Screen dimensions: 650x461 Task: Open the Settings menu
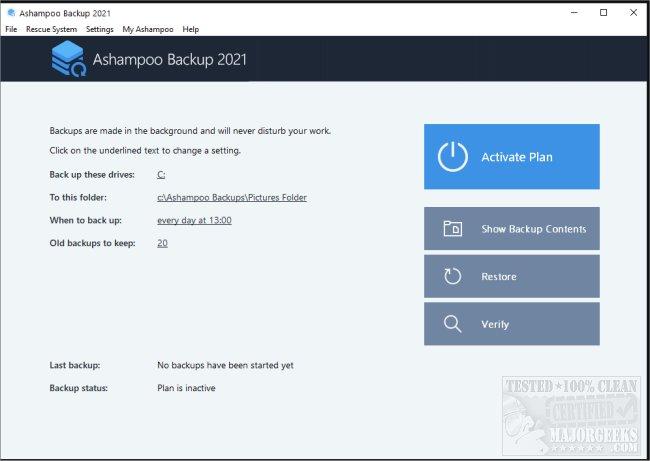[x=99, y=29]
